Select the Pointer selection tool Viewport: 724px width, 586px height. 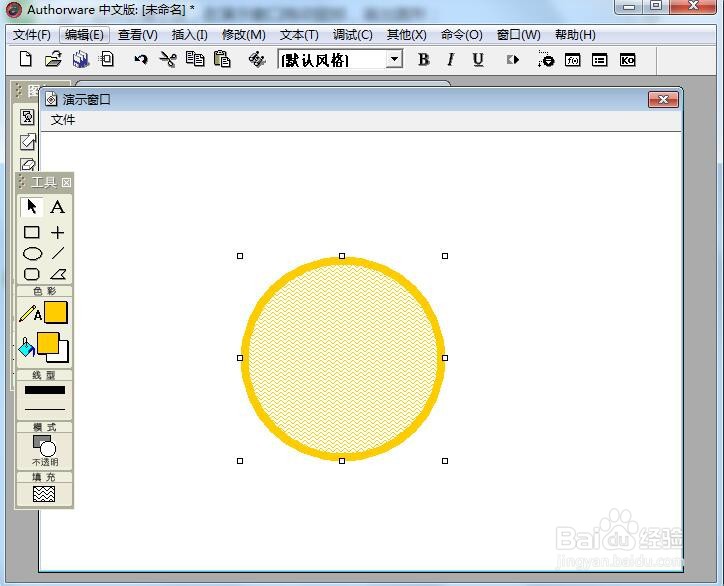(x=31, y=206)
